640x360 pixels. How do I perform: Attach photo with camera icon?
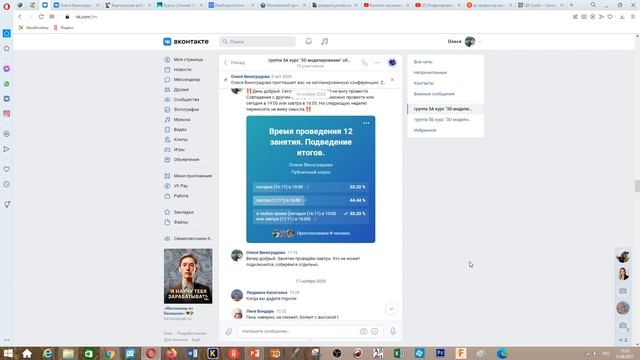point(363,331)
